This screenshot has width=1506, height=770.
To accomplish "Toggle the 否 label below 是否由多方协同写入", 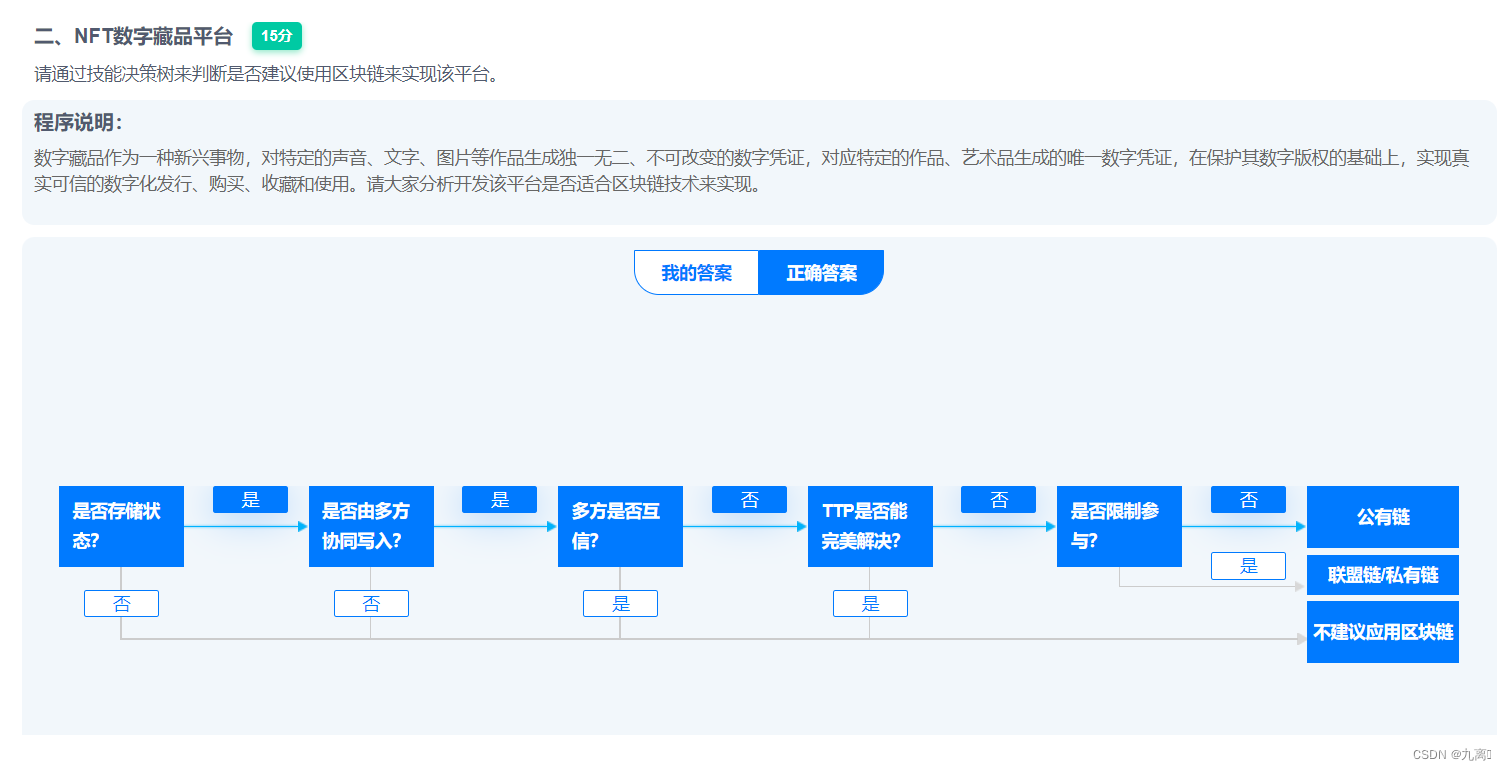I will click(x=371, y=603).
